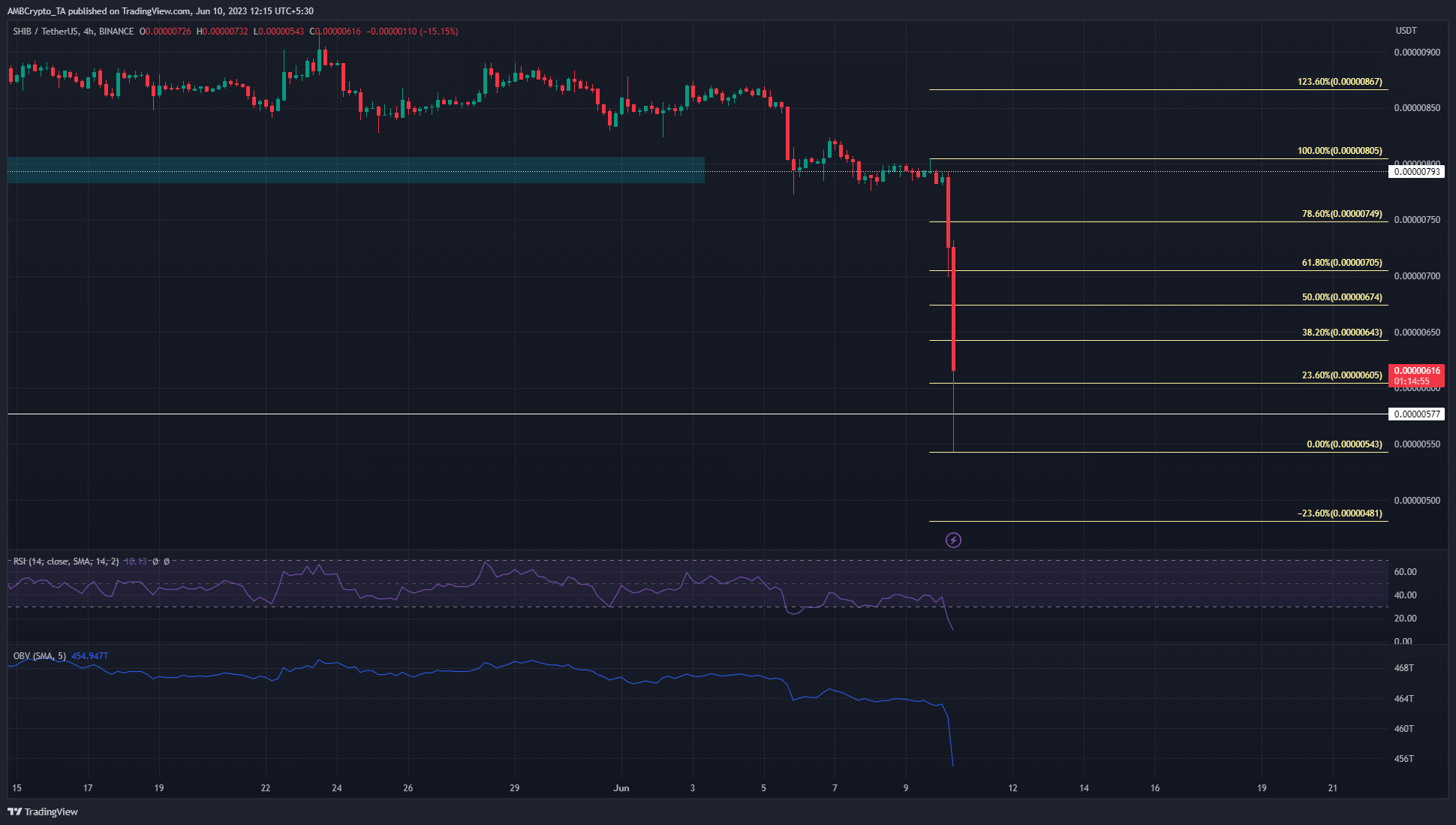Select the 38.20%(0.00000643) Fibonacci label
The width and height of the screenshot is (1456, 825).
(x=1342, y=333)
